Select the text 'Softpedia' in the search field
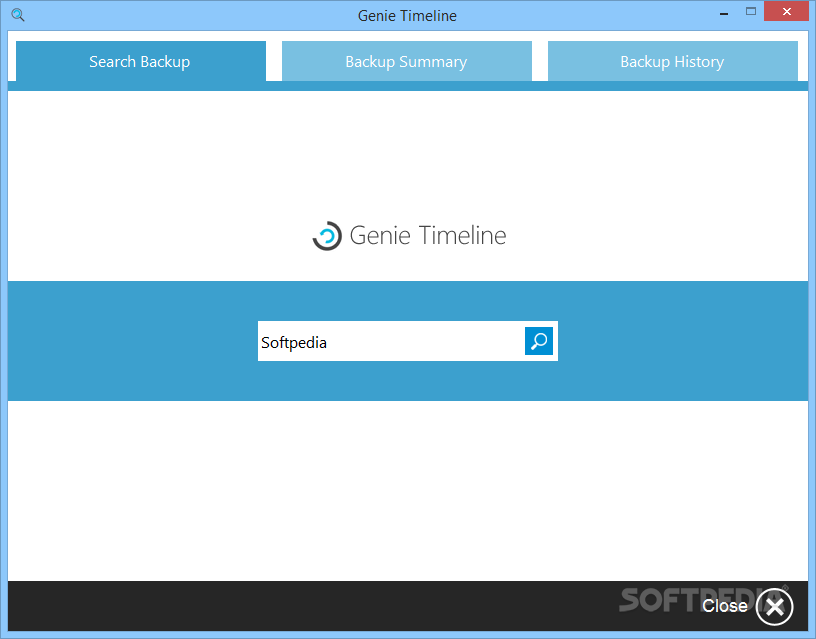This screenshot has height=639, width=816. click(x=293, y=342)
